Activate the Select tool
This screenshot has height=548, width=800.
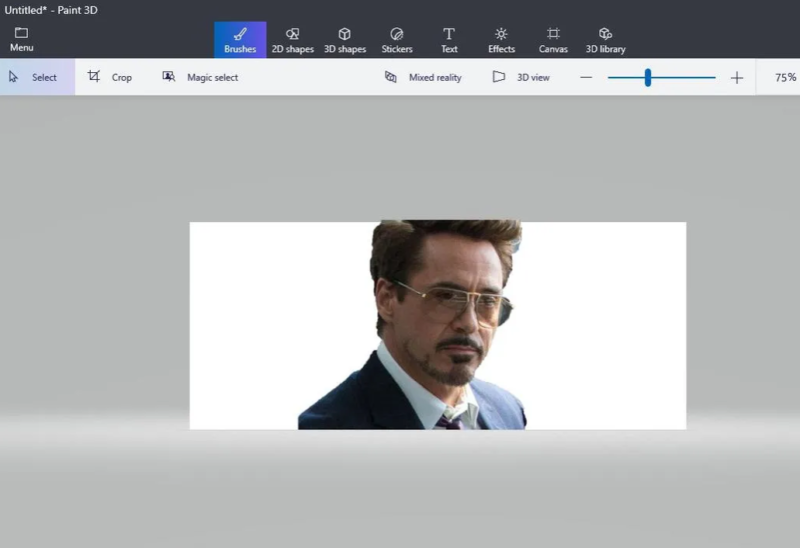point(37,77)
